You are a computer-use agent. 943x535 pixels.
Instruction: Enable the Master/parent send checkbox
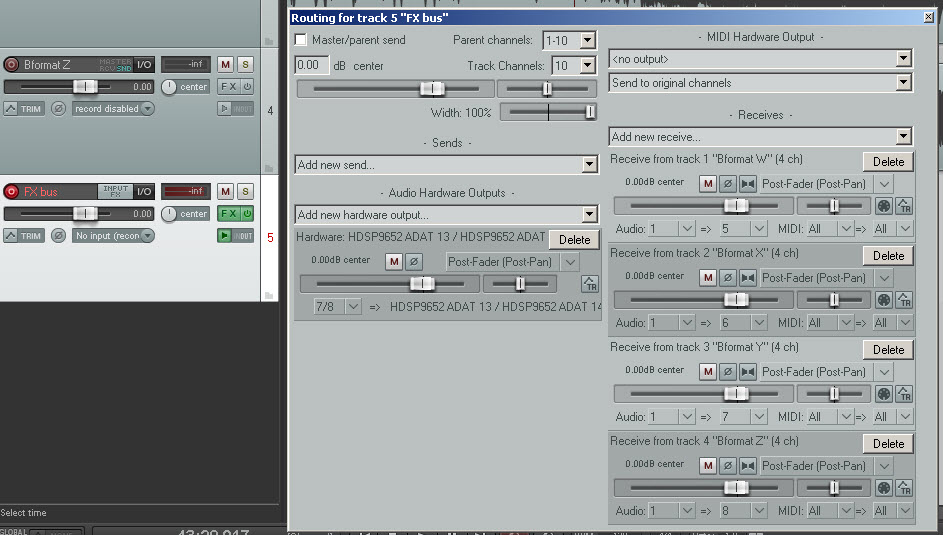tap(301, 40)
